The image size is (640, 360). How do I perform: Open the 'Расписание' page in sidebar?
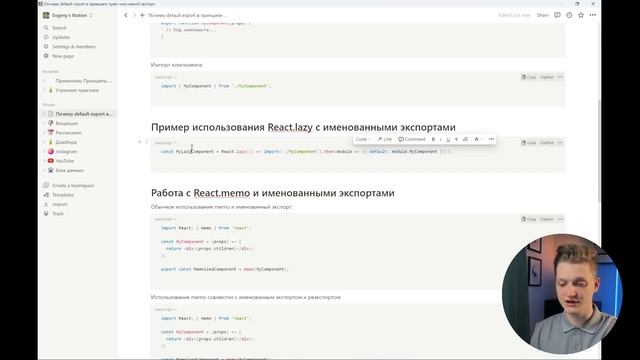coord(69,133)
